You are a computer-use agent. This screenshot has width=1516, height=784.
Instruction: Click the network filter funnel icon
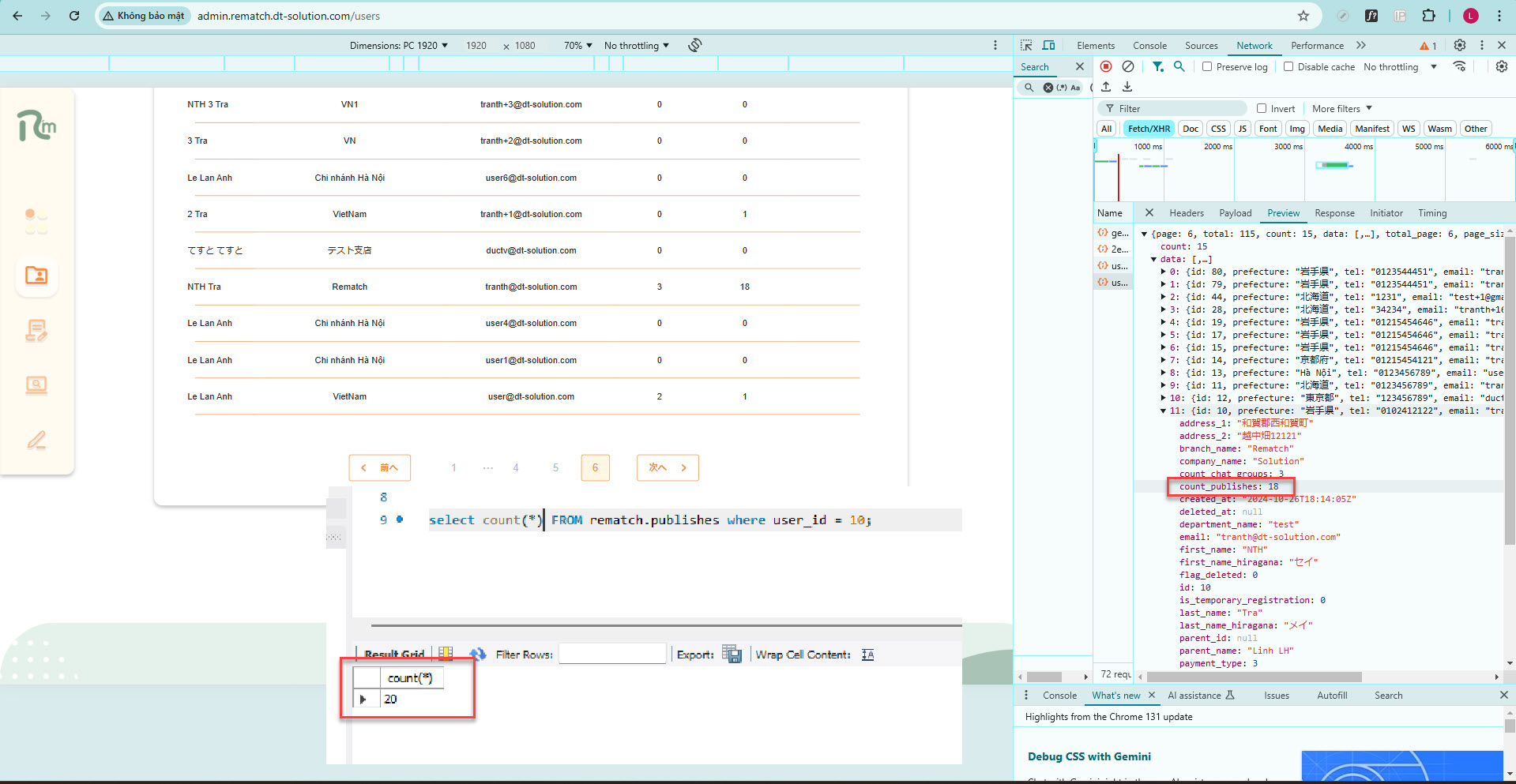1157,67
